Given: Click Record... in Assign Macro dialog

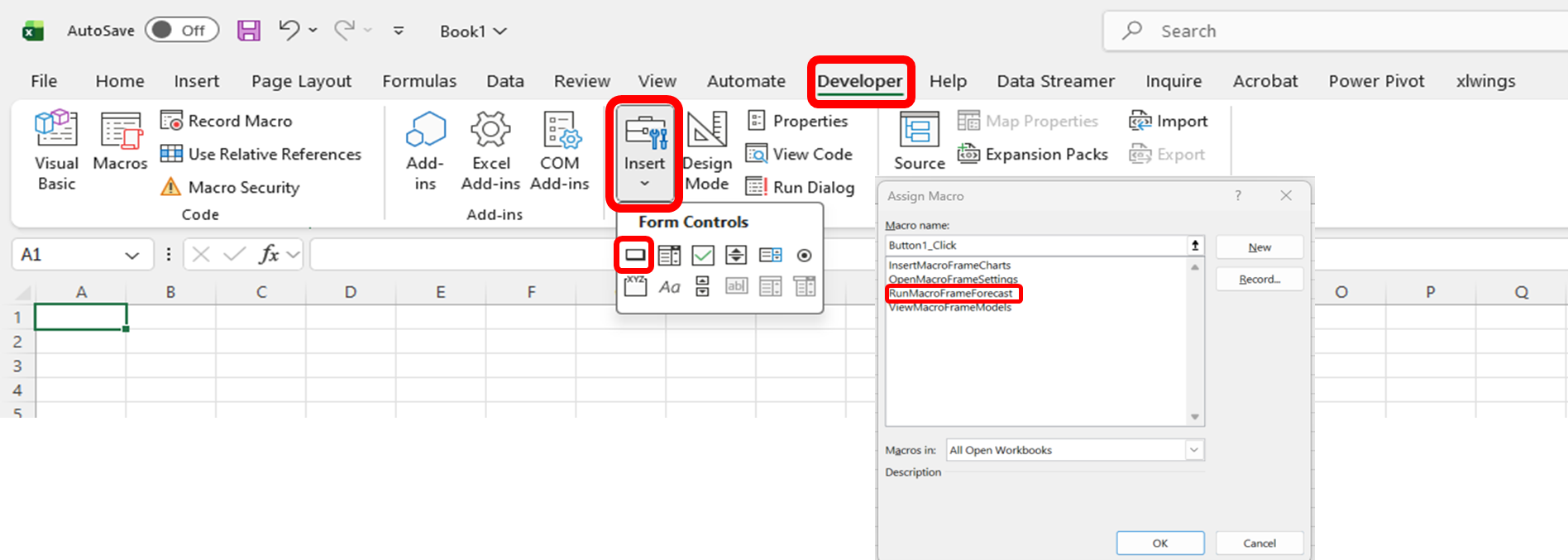Looking at the screenshot, I should coord(1260,280).
